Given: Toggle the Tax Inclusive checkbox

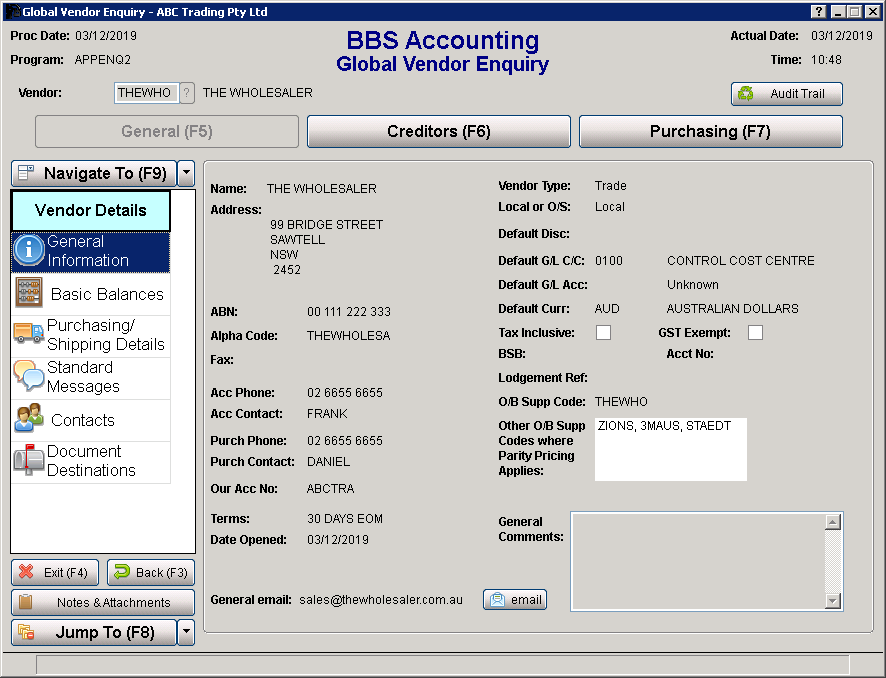Looking at the screenshot, I should (604, 333).
